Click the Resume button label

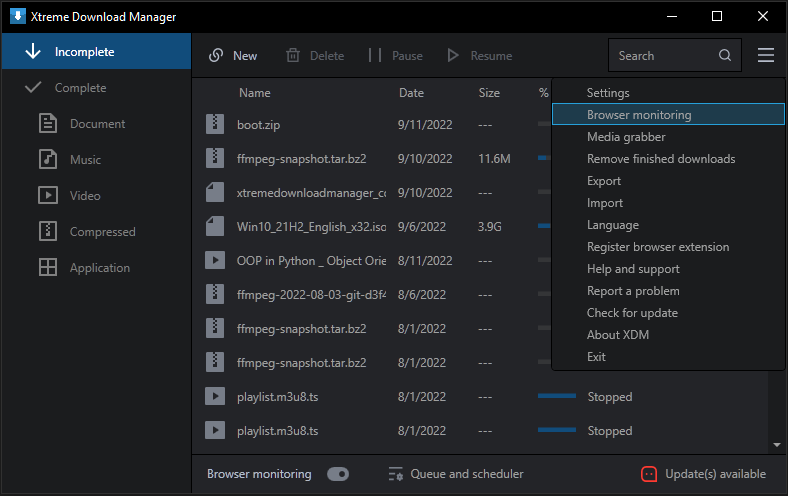[491, 56]
